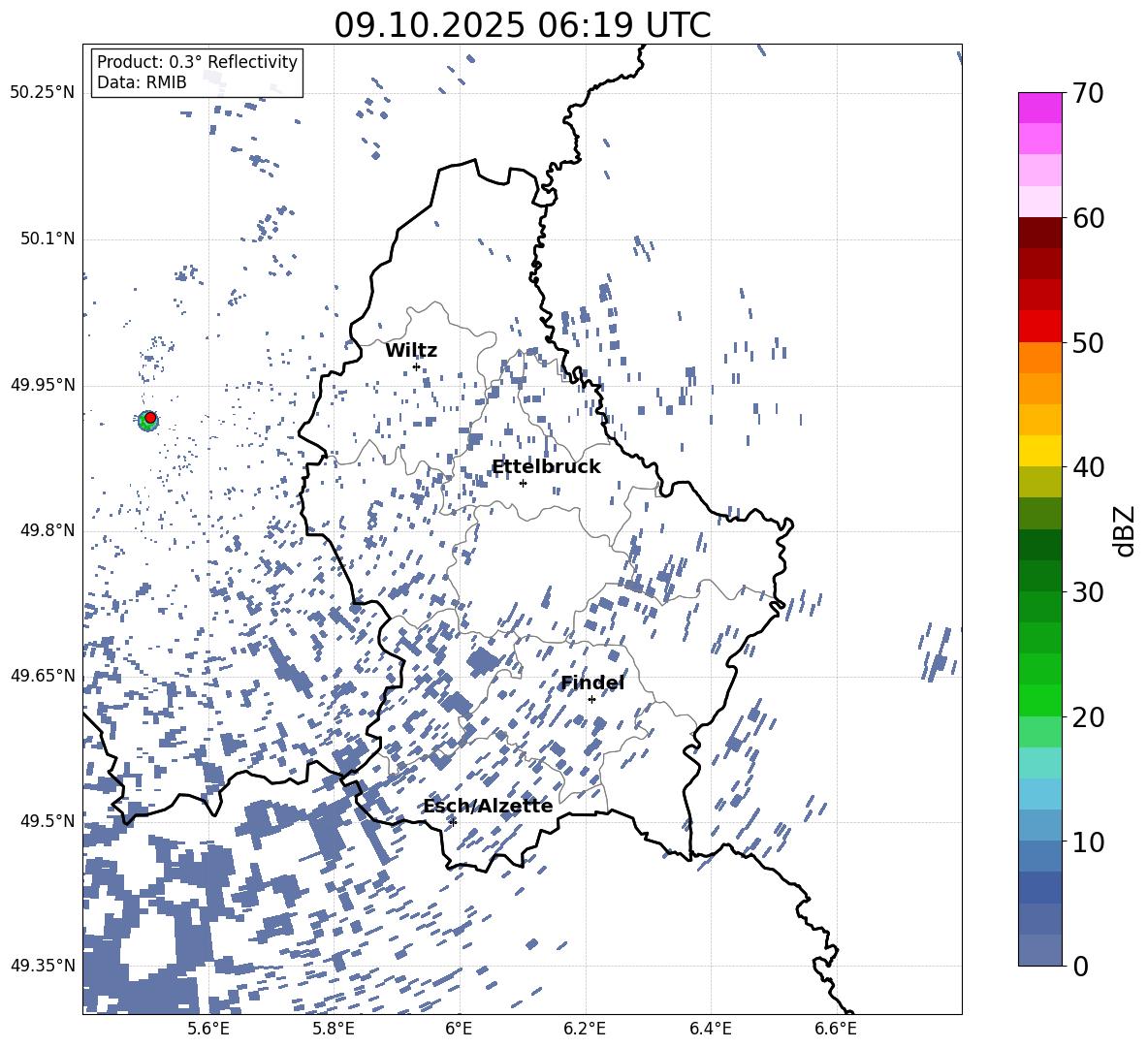This screenshot has width=1148, height=1048.
Task: Click the bright green band above 20
Action: (1039, 700)
